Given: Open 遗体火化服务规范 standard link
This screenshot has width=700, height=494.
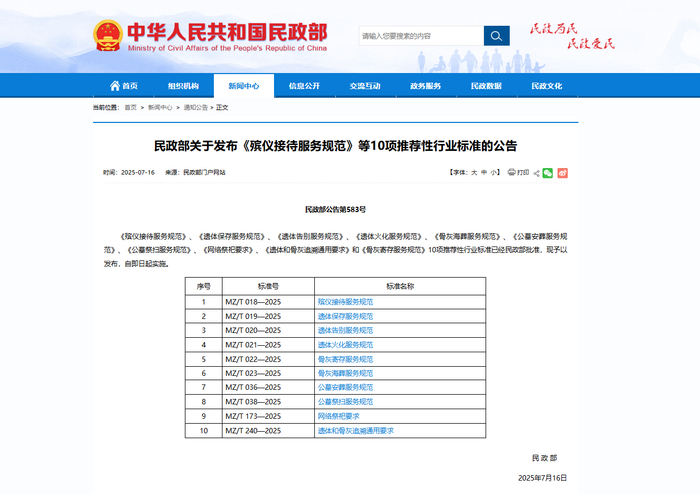Looking at the screenshot, I should 345,345.
